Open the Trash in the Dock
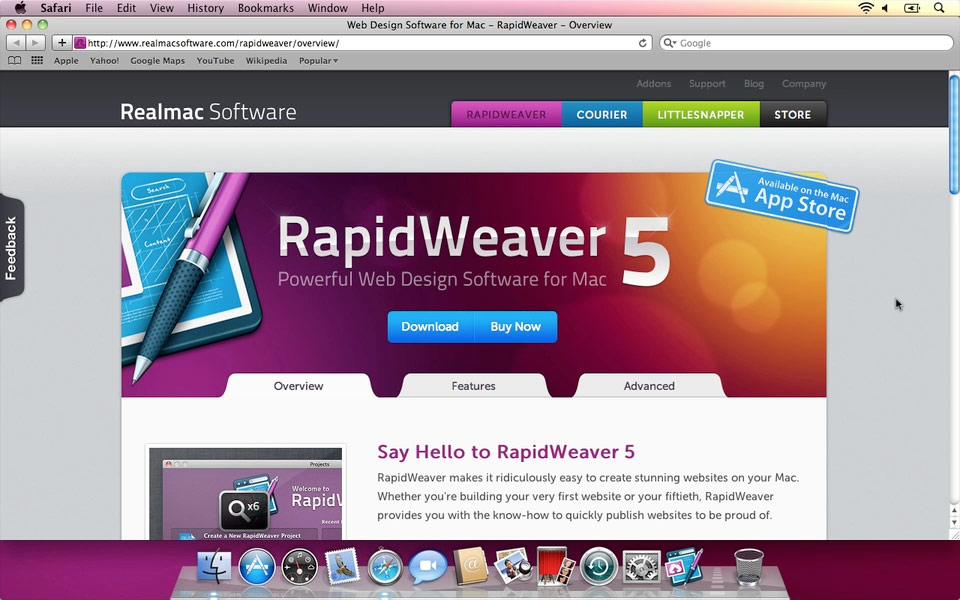Screen dimensions: 960x600 [x=749, y=567]
